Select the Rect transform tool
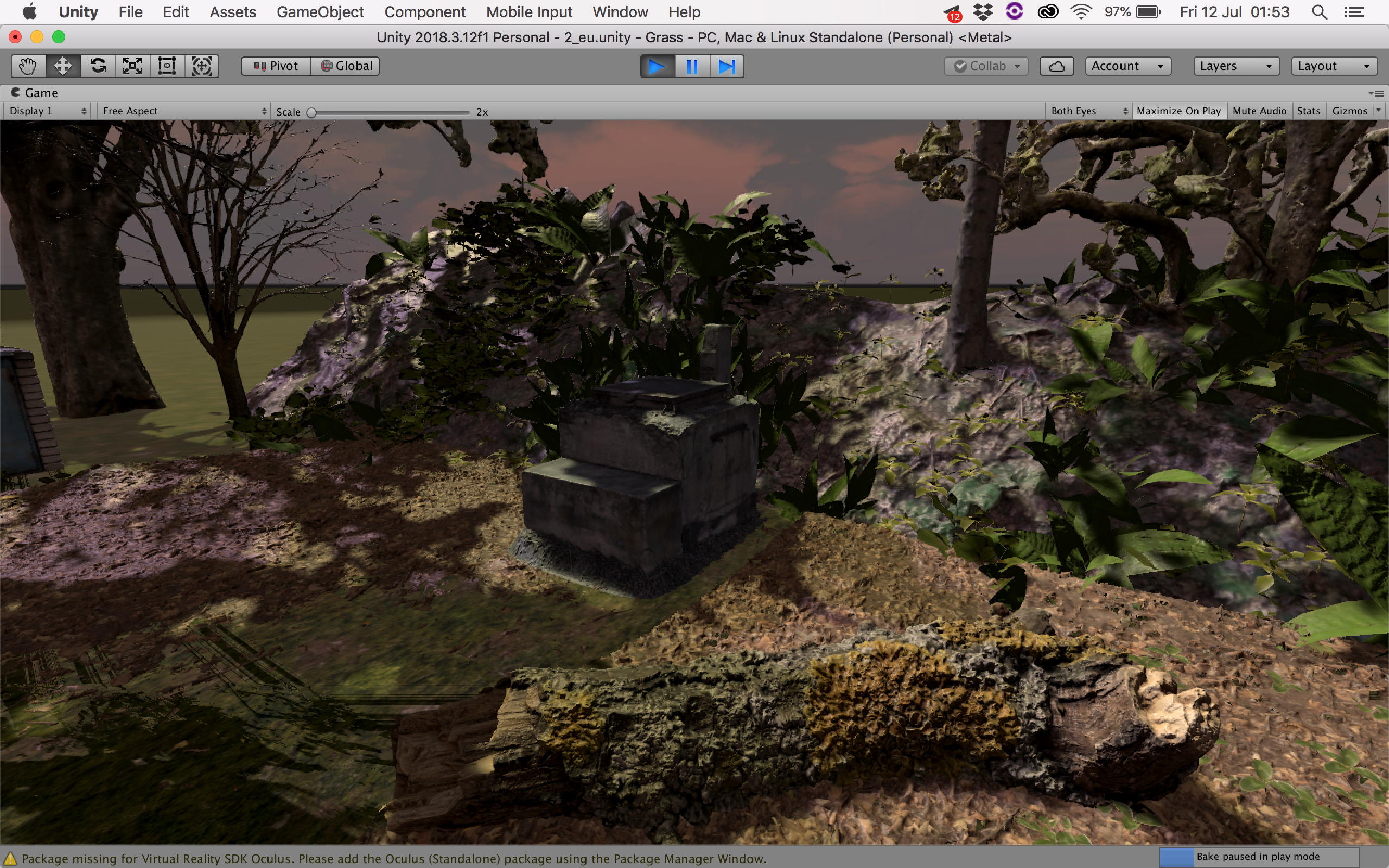Image resolution: width=1389 pixels, height=868 pixels. tap(167, 66)
